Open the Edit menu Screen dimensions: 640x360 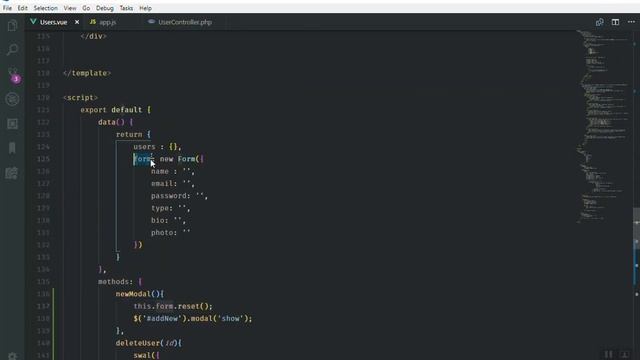[22, 8]
